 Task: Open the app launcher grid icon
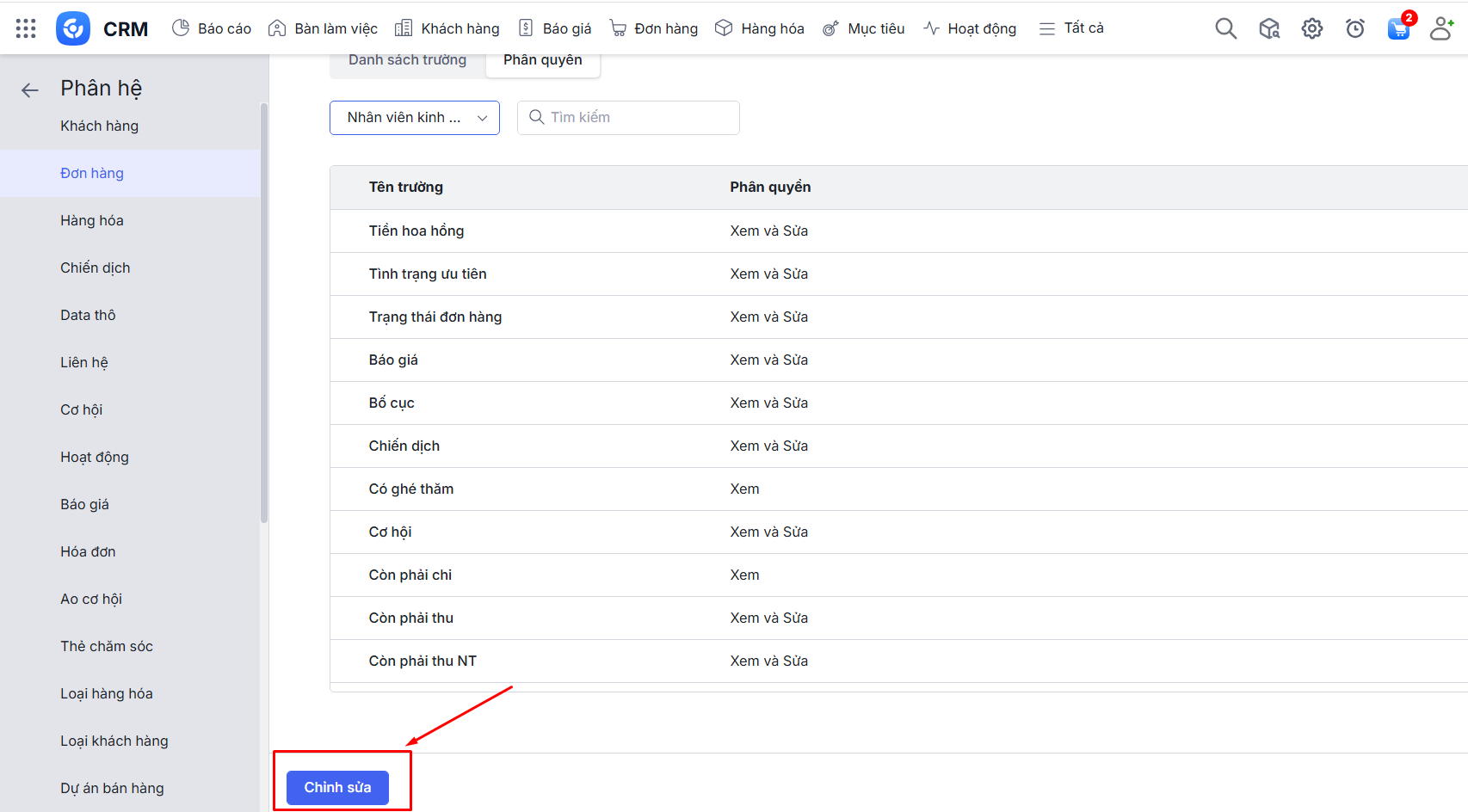[26, 28]
